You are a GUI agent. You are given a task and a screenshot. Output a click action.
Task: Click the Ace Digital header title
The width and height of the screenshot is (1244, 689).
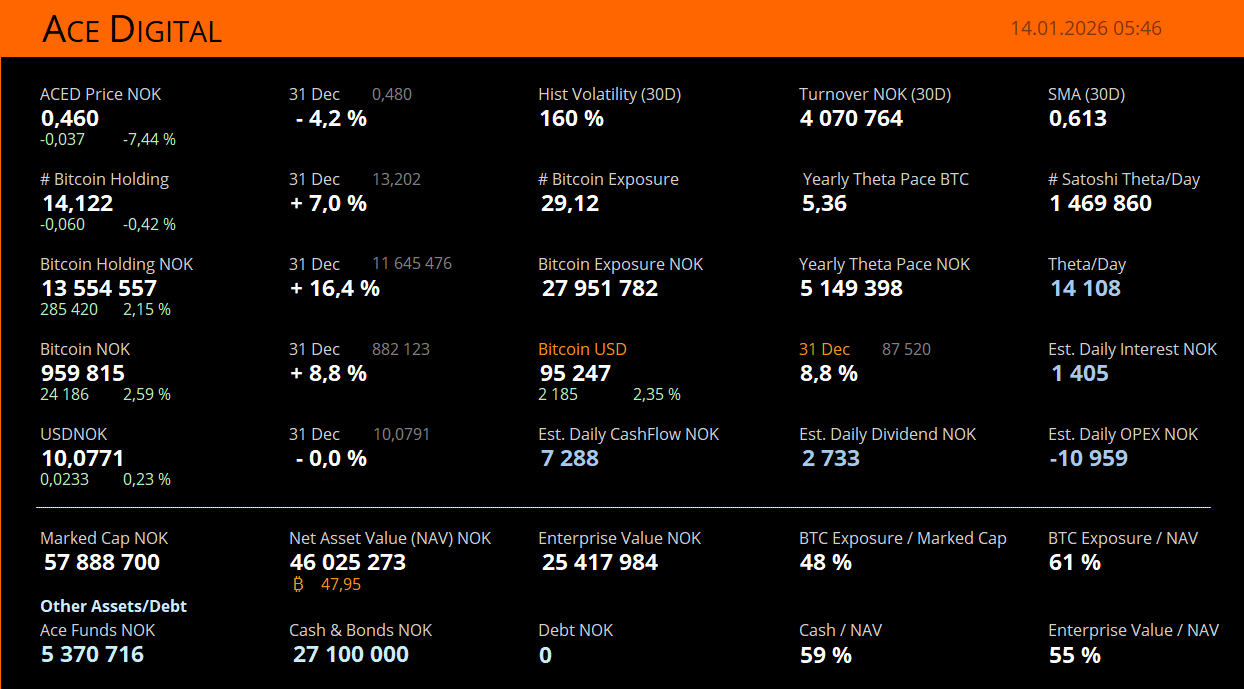point(131,30)
